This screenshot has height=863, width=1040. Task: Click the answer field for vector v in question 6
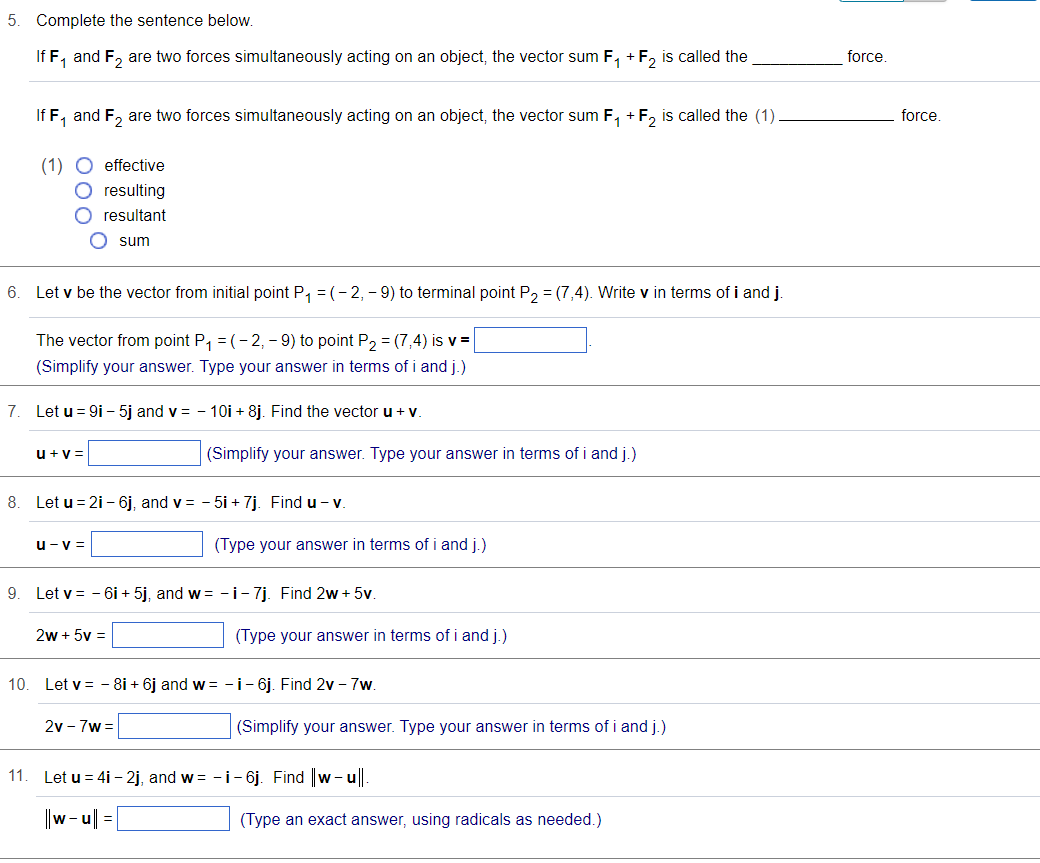click(530, 339)
